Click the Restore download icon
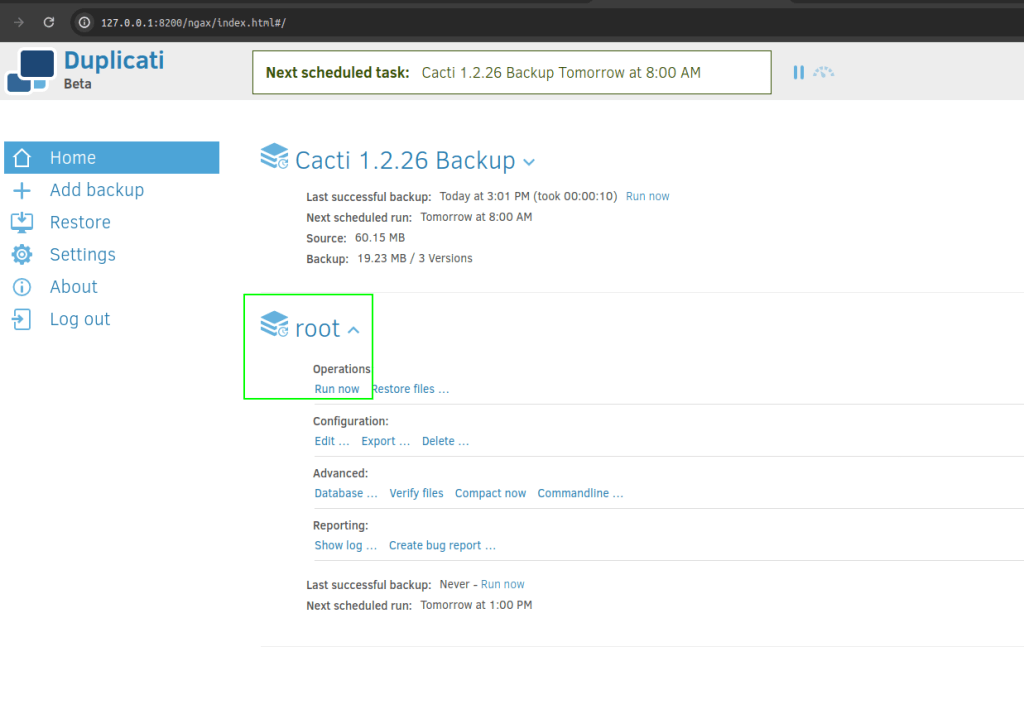The width and height of the screenshot is (1024, 714). (x=22, y=222)
